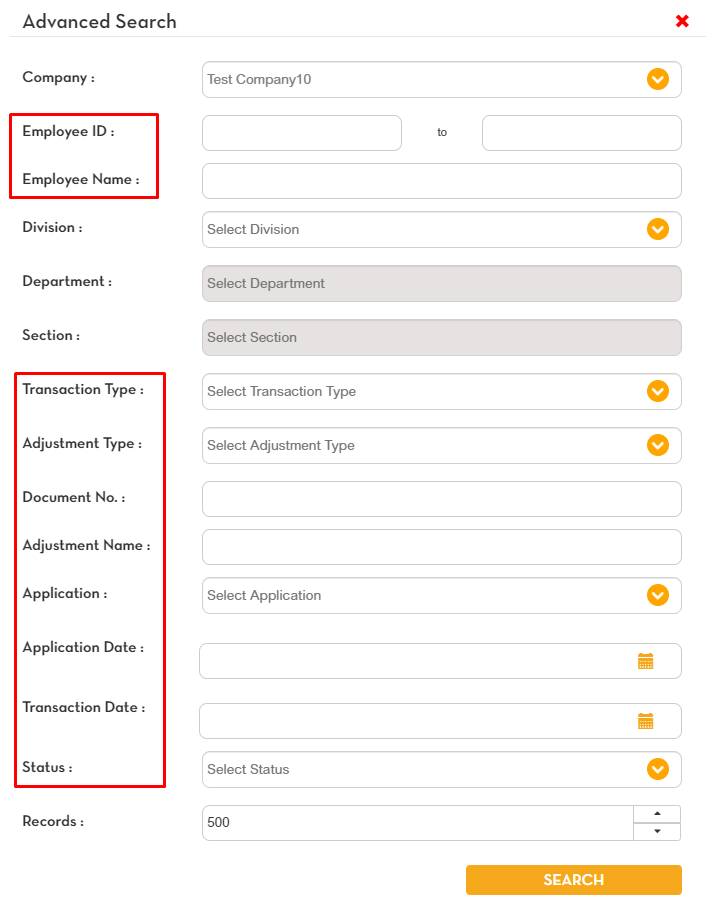715x913 pixels.
Task: Open the Application Date calendar icon
Action: pyautogui.click(x=645, y=661)
